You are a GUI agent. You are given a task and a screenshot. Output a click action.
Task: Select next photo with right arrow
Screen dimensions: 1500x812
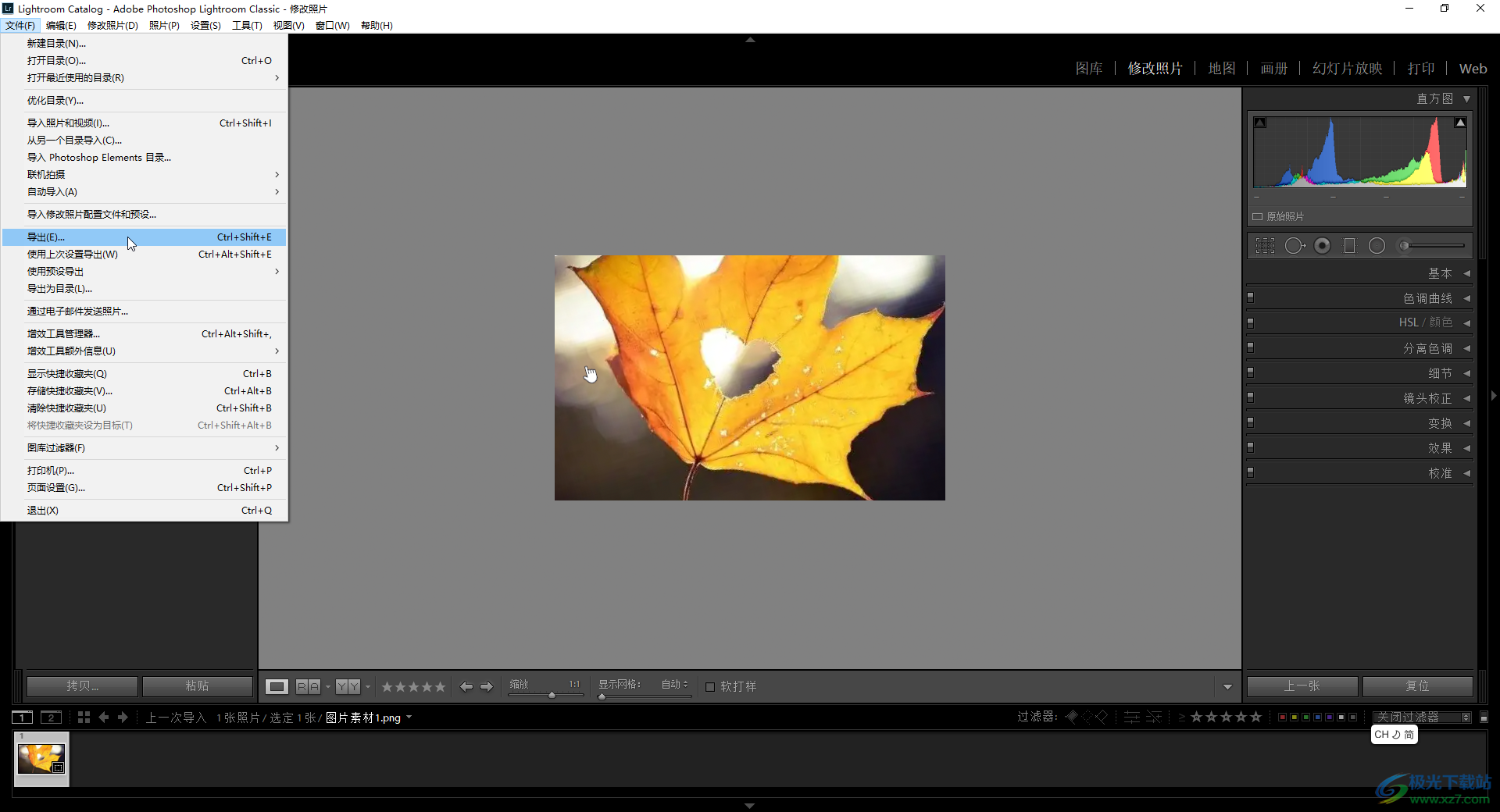pos(487,686)
